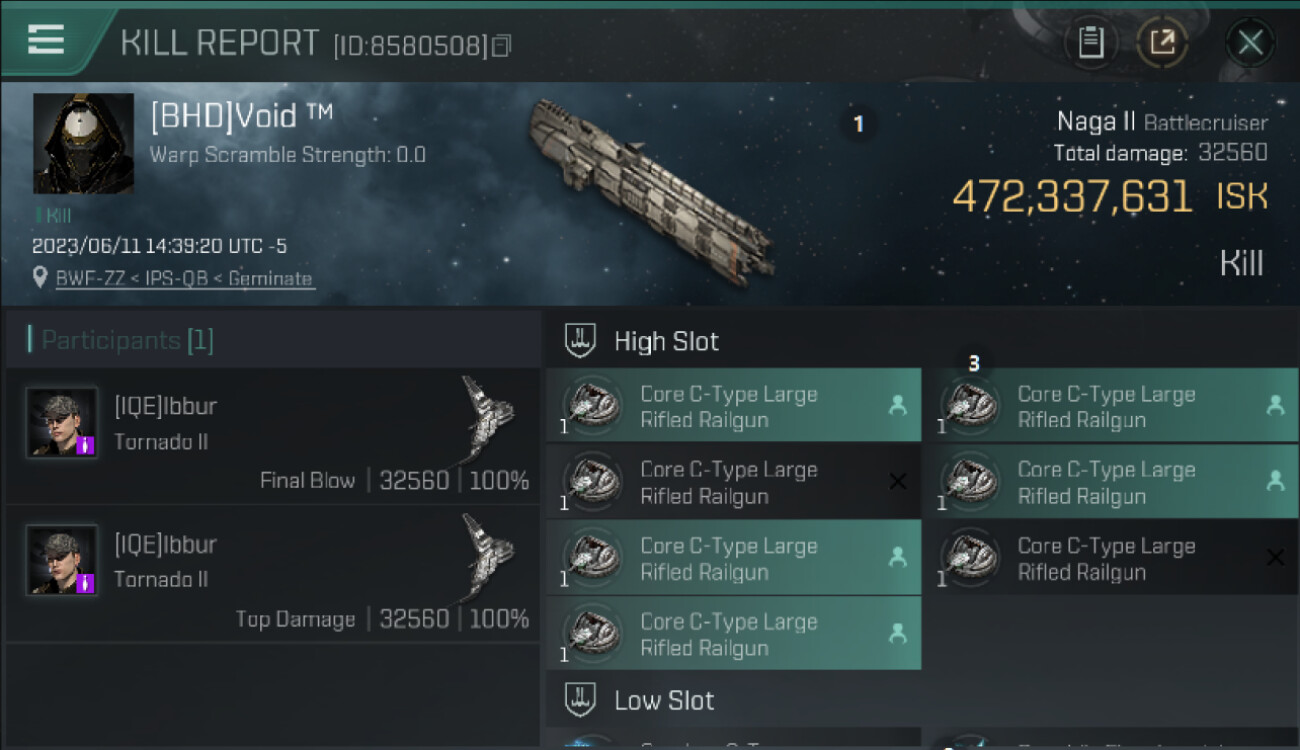
Task: Click X mark on second left-column railgun
Action: 898,482
